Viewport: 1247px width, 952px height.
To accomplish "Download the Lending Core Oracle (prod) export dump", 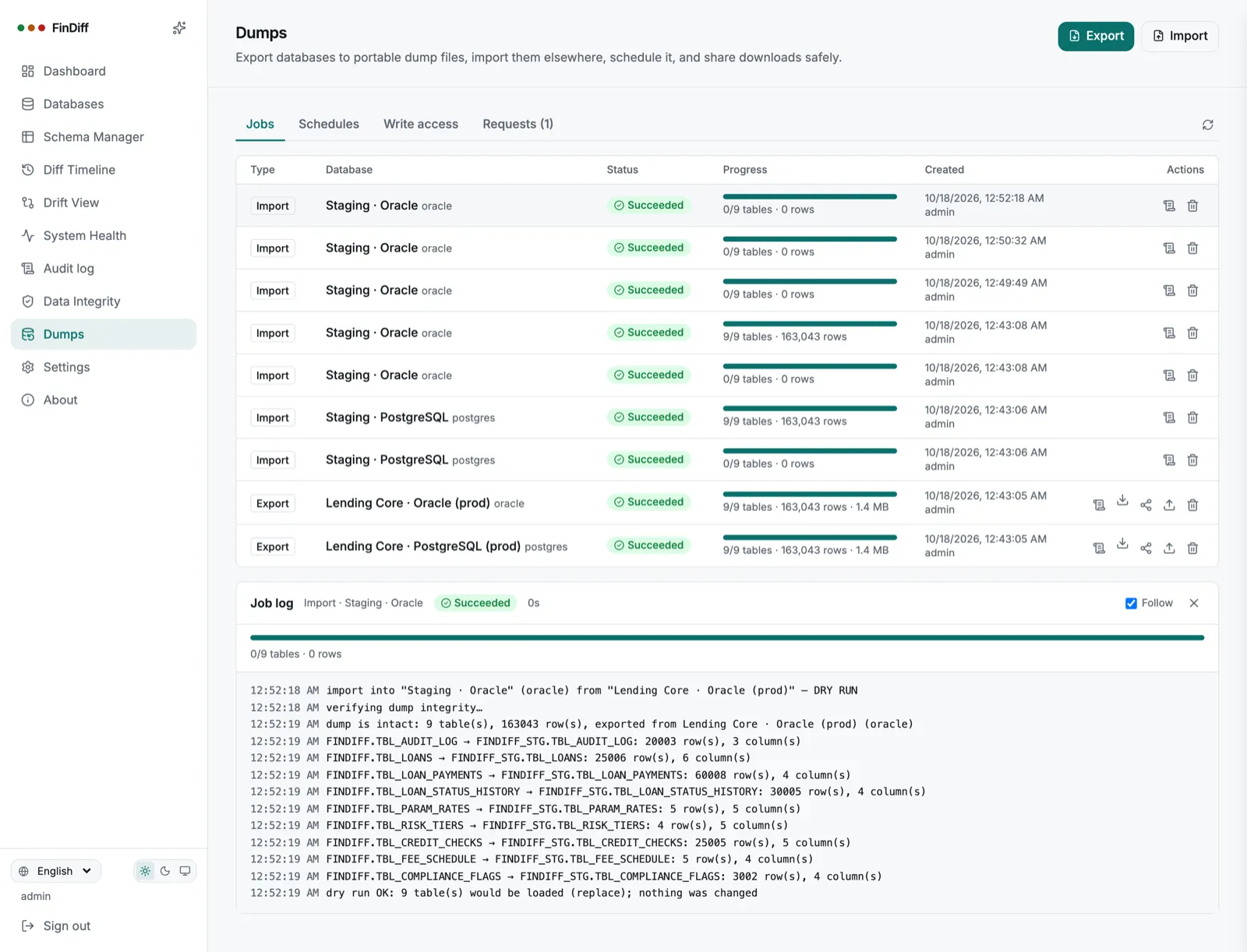I will [x=1122, y=501].
